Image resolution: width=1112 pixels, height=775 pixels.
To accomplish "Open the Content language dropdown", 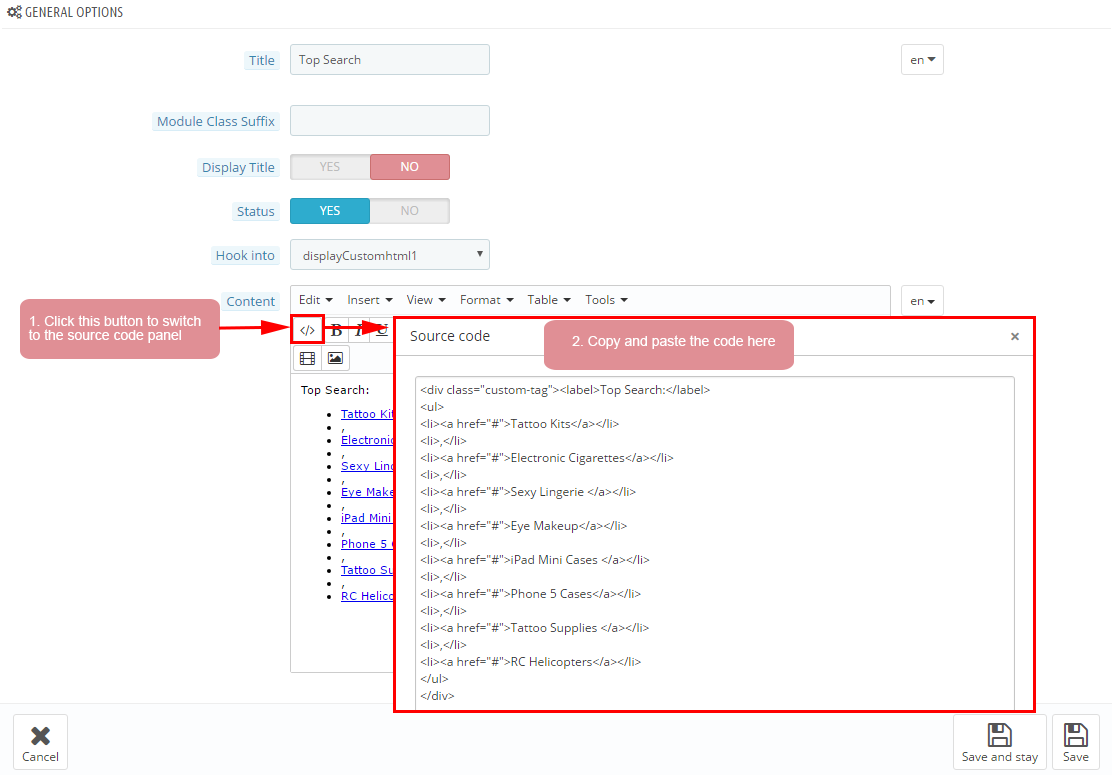I will [922, 301].
